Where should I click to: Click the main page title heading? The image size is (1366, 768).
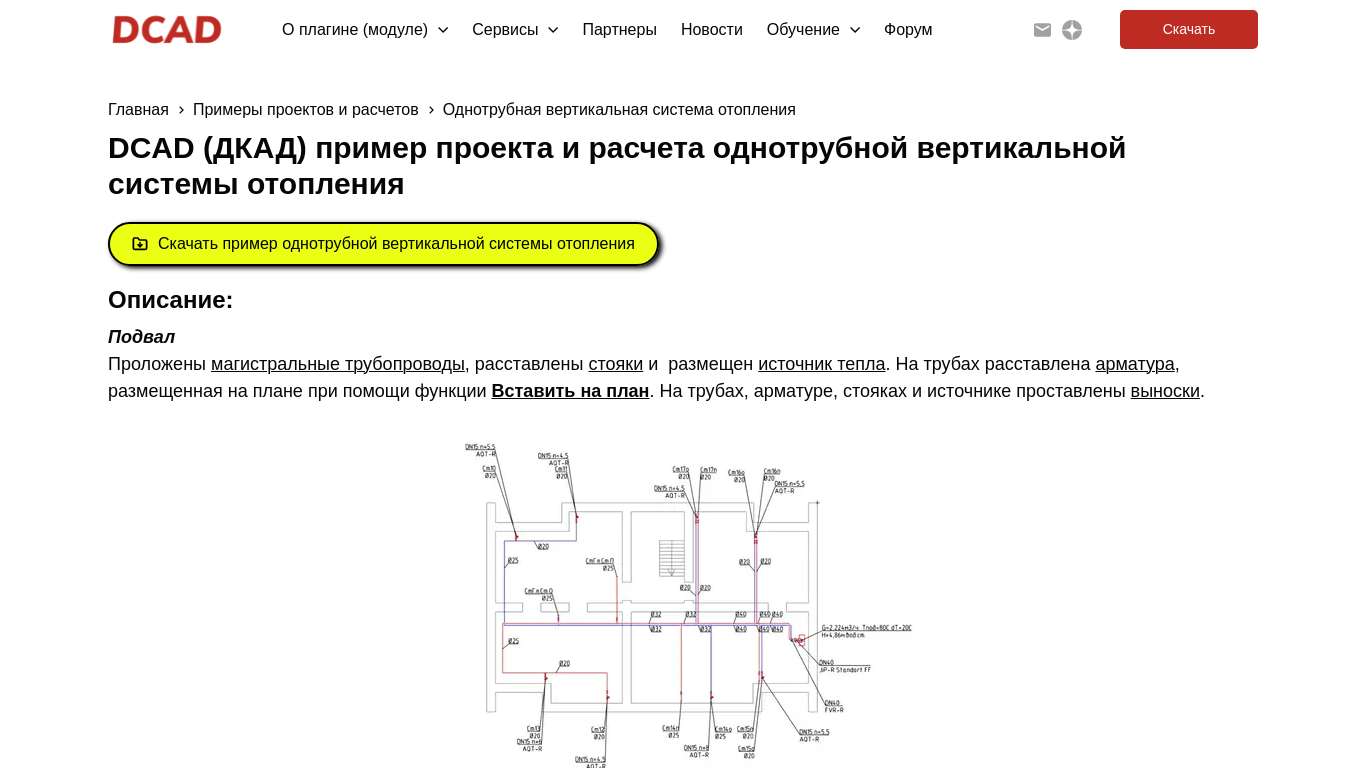tap(617, 166)
